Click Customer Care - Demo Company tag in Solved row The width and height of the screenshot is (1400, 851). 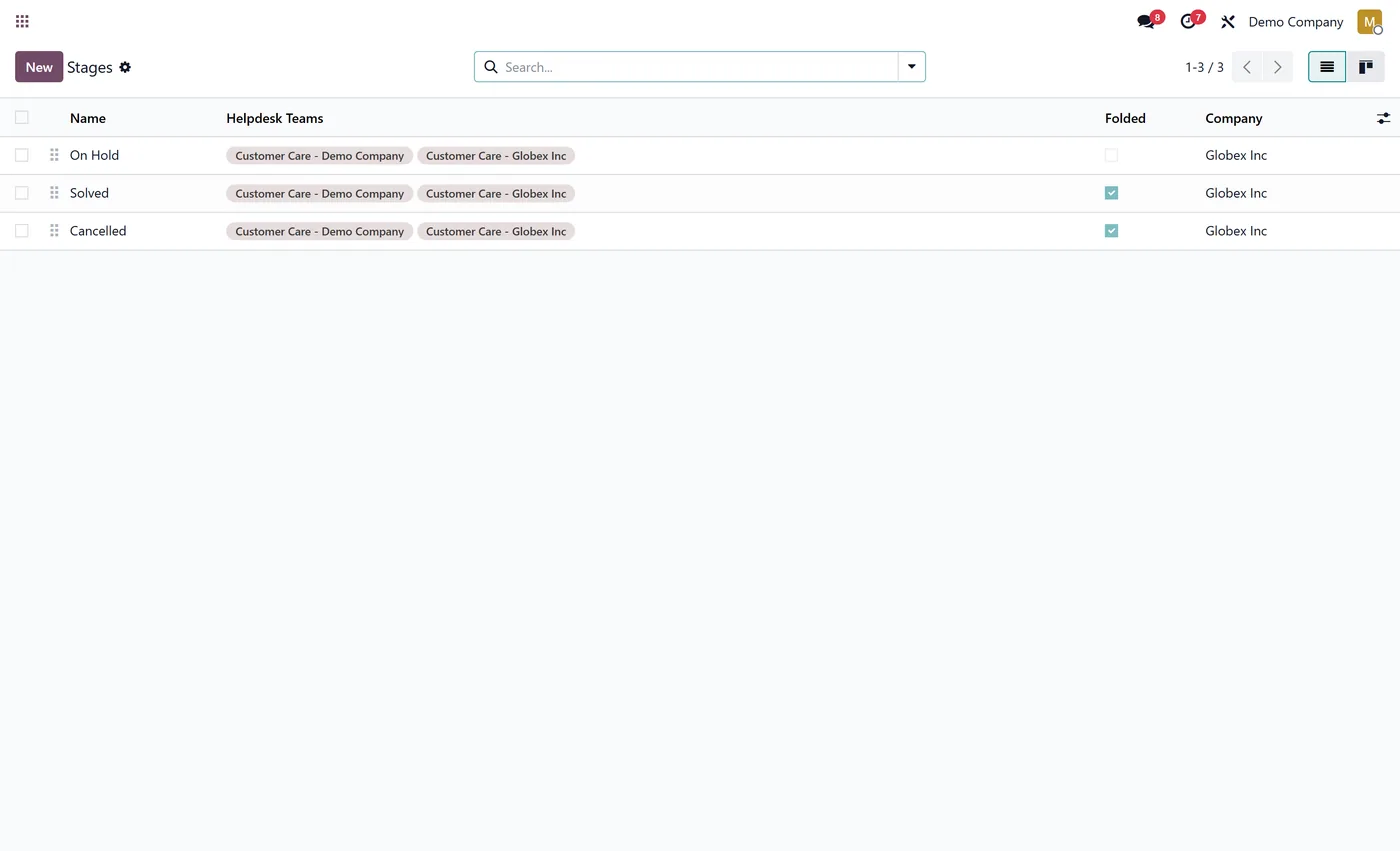coord(319,194)
